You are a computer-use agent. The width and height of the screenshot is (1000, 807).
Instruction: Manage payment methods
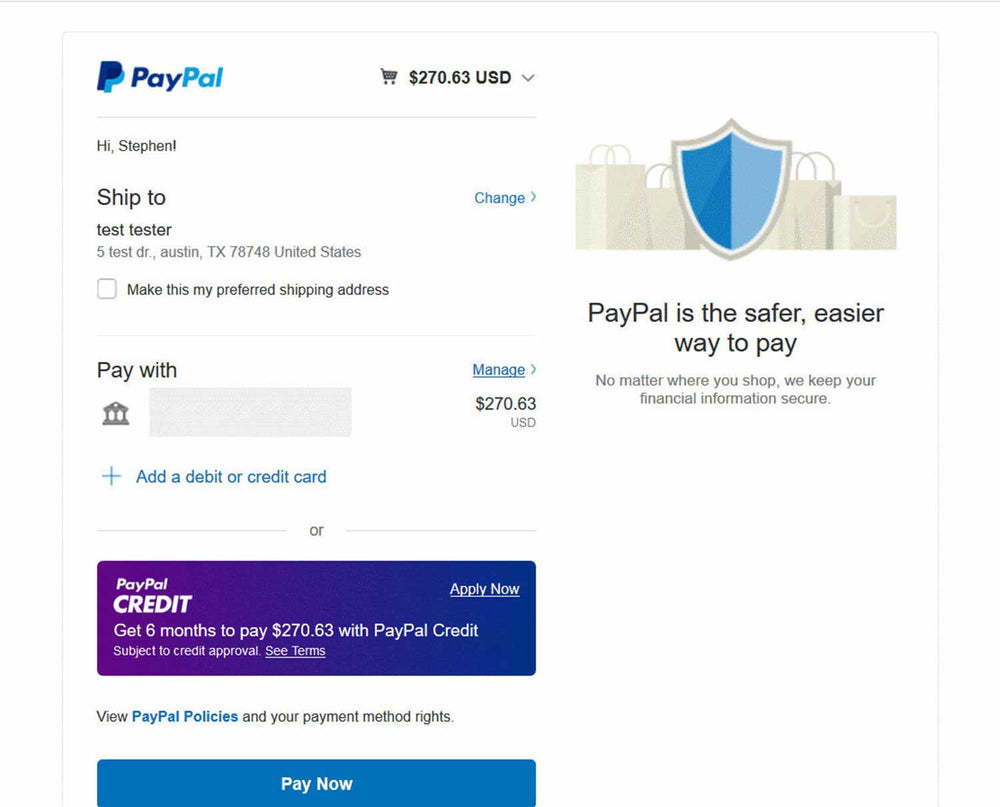point(499,369)
